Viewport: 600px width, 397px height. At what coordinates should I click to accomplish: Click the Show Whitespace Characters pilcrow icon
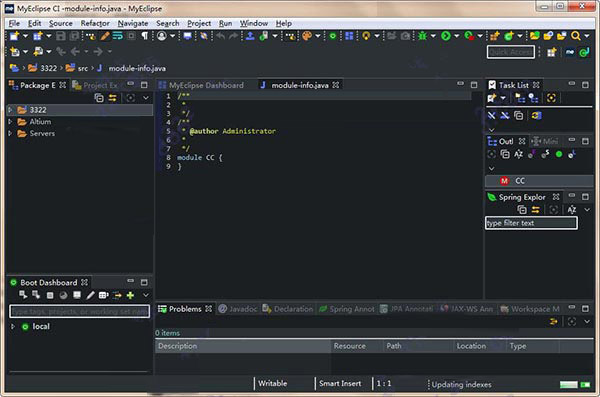[145, 36]
